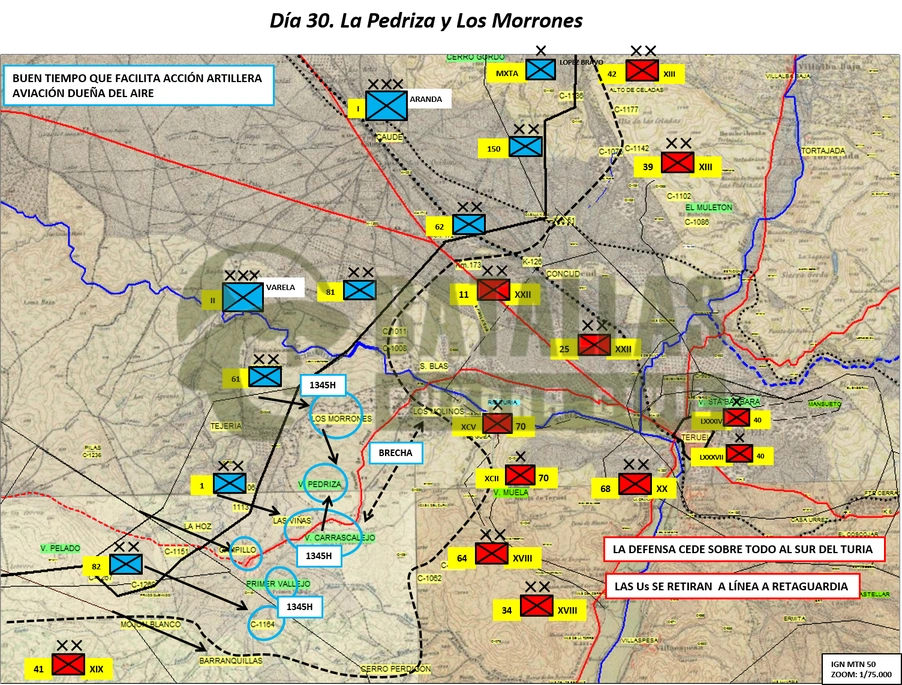The image size is (902, 685).
Task: Select the V. CARRASCALEJO place label
Action: [x=341, y=538]
